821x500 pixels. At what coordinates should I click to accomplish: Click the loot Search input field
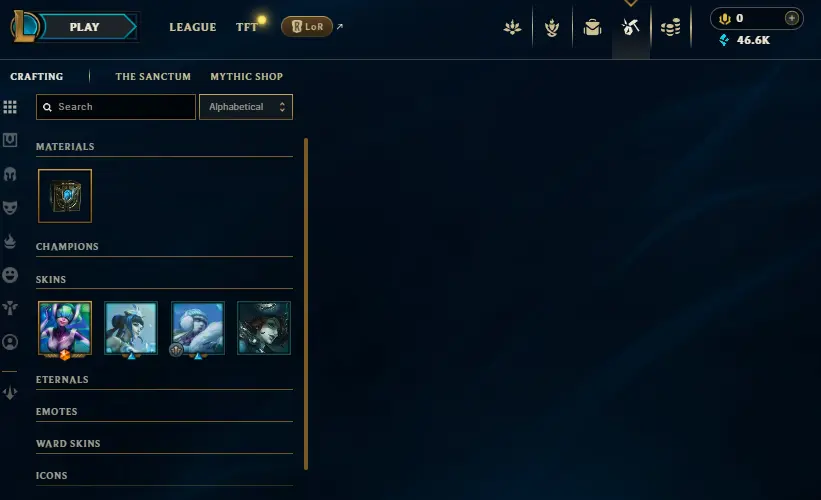[116, 107]
